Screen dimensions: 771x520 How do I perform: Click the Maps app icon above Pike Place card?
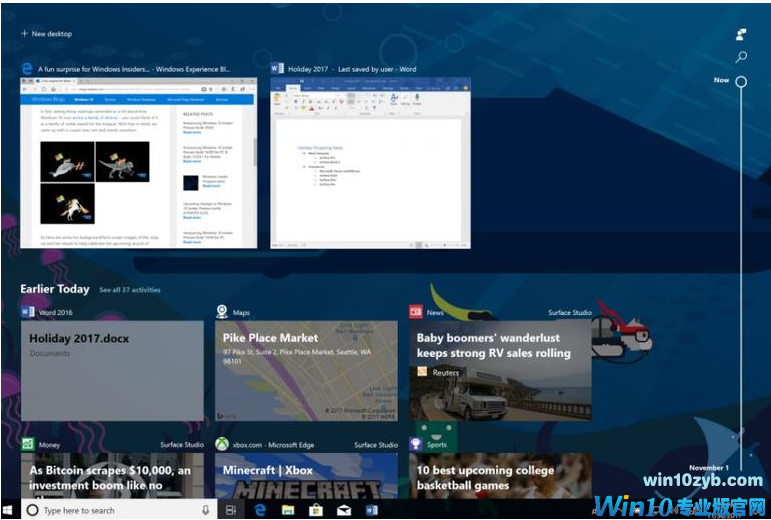tap(222, 312)
